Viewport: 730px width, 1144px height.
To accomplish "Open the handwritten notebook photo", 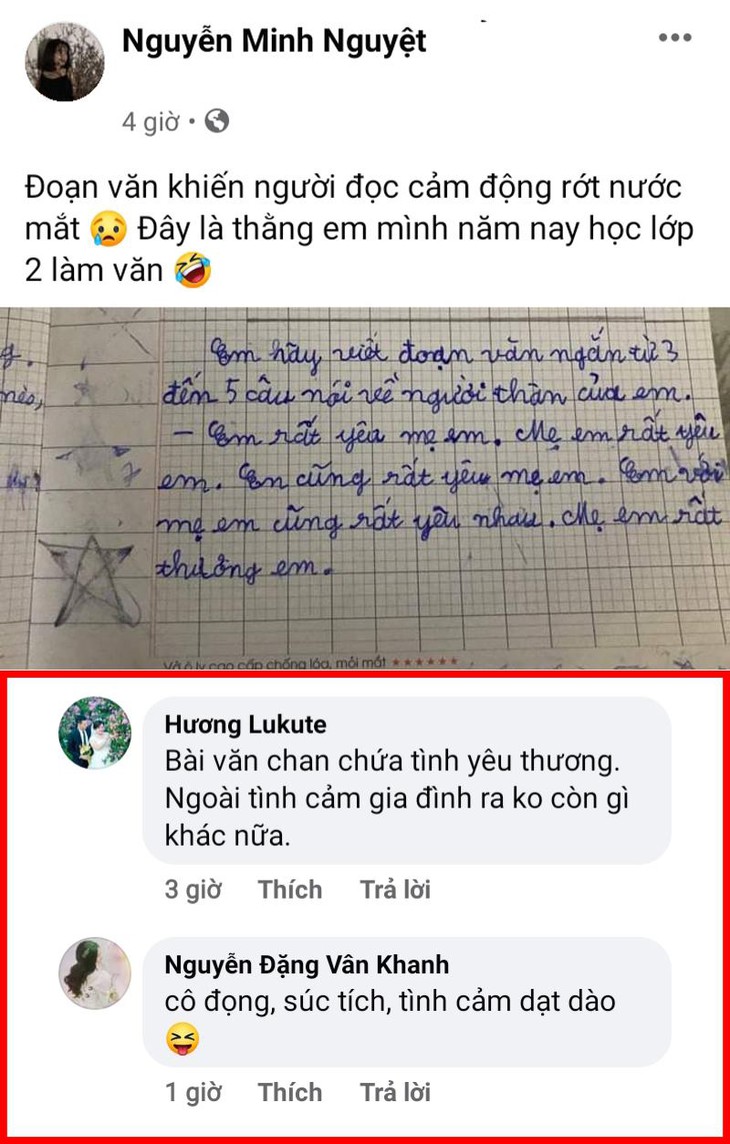I will pyautogui.click(x=365, y=488).
